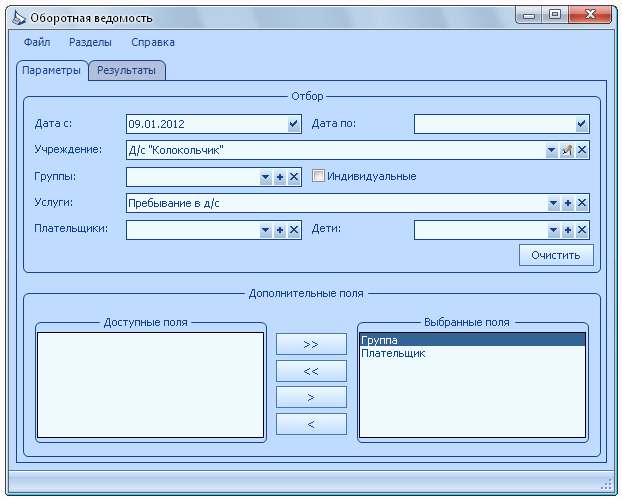
Task: Click the checkmark icon in Дата с field
Action: tap(293, 124)
